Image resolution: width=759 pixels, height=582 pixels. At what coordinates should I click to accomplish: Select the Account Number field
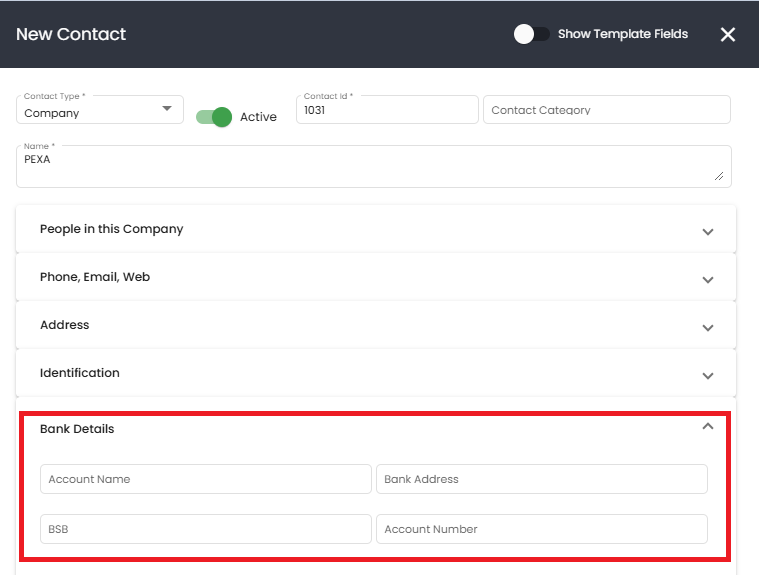tap(542, 529)
